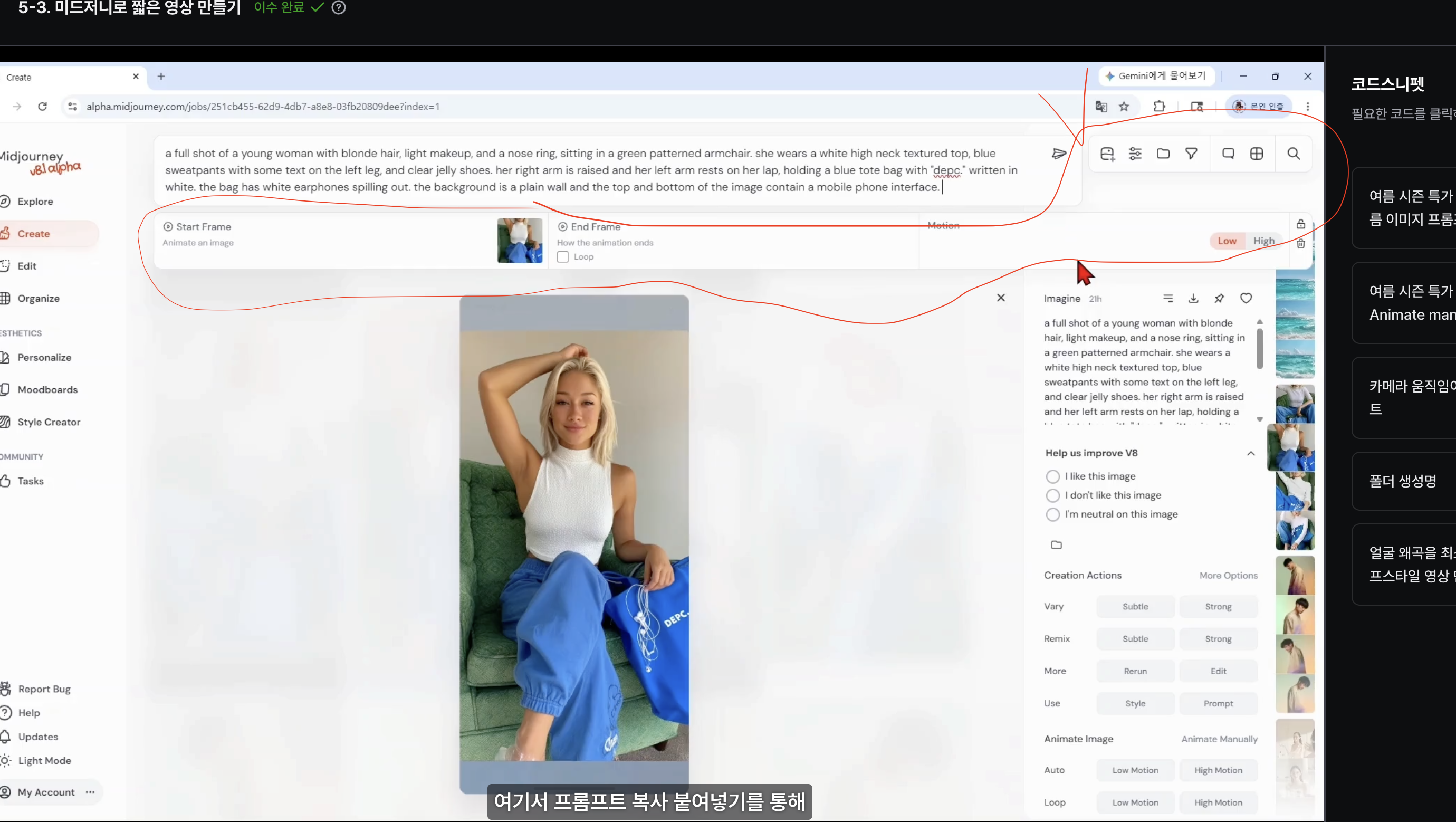The width and height of the screenshot is (1456, 822).
Task: Click the help question mark by the lesson title
Action: pos(339,7)
